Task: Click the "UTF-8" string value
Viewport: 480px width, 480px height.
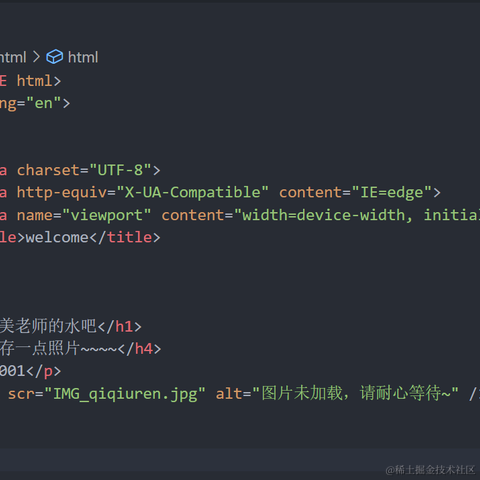Action: tap(120, 170)
